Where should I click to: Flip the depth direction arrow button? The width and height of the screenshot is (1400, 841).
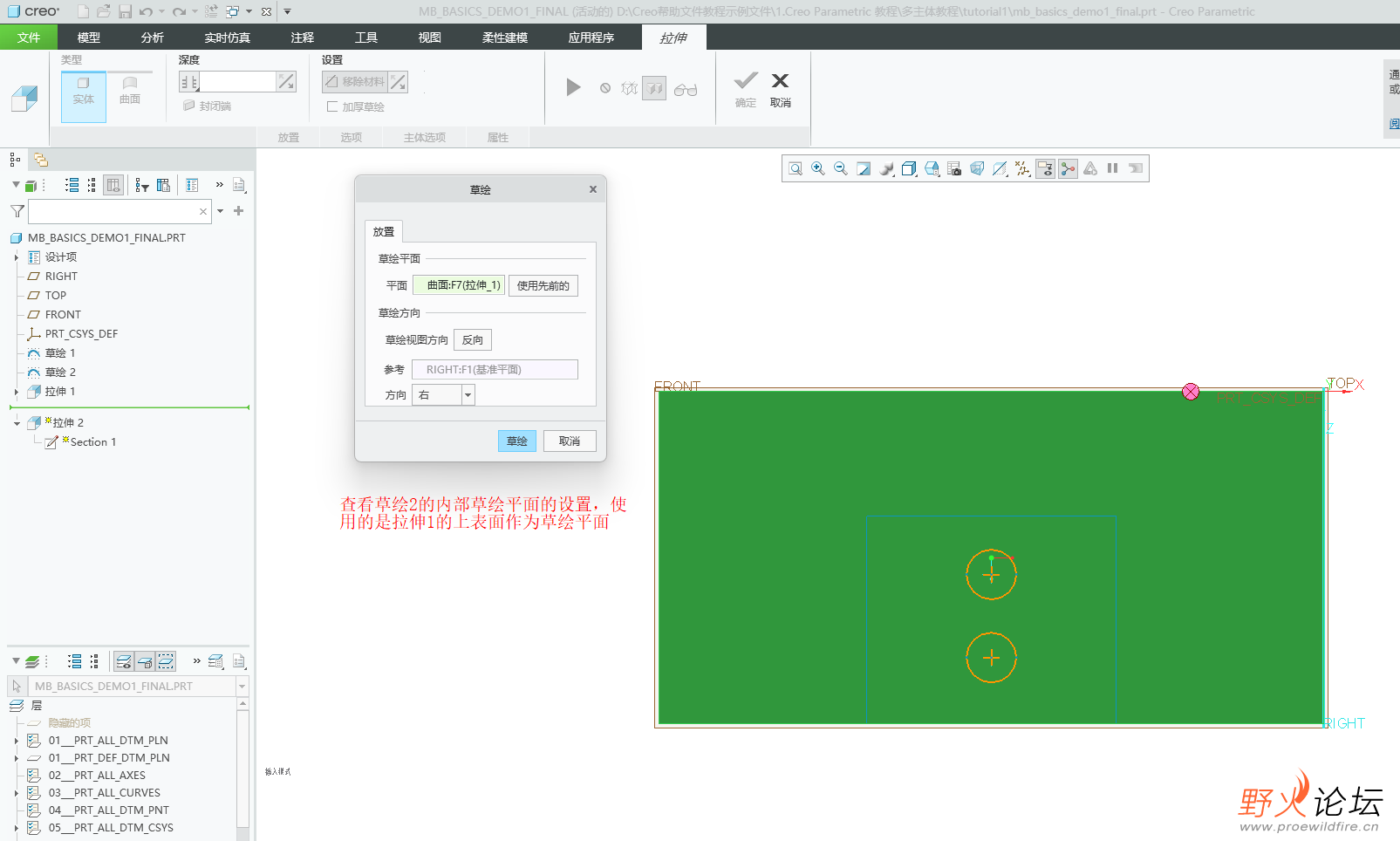click(286, 81)
